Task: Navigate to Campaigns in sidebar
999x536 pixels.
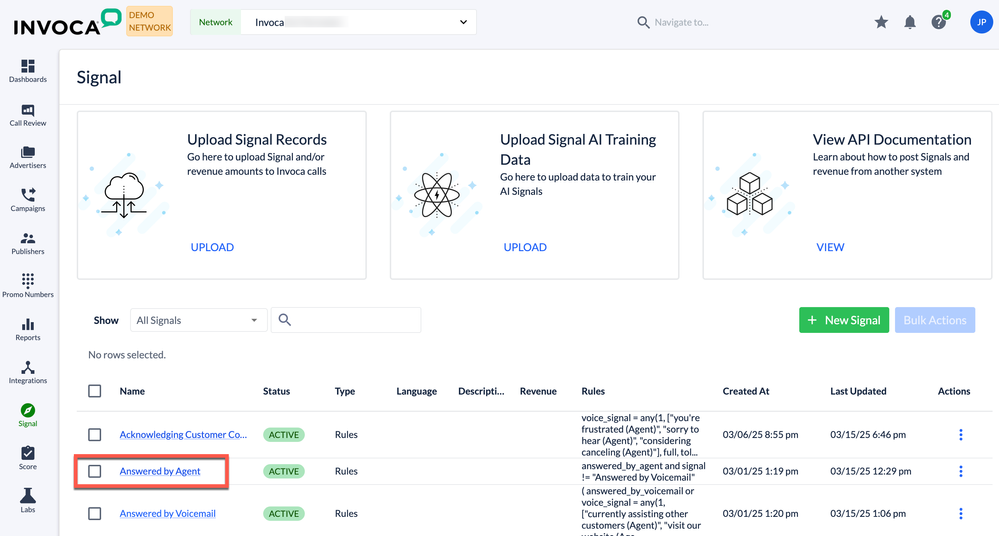Action: [x=28, y=200]
